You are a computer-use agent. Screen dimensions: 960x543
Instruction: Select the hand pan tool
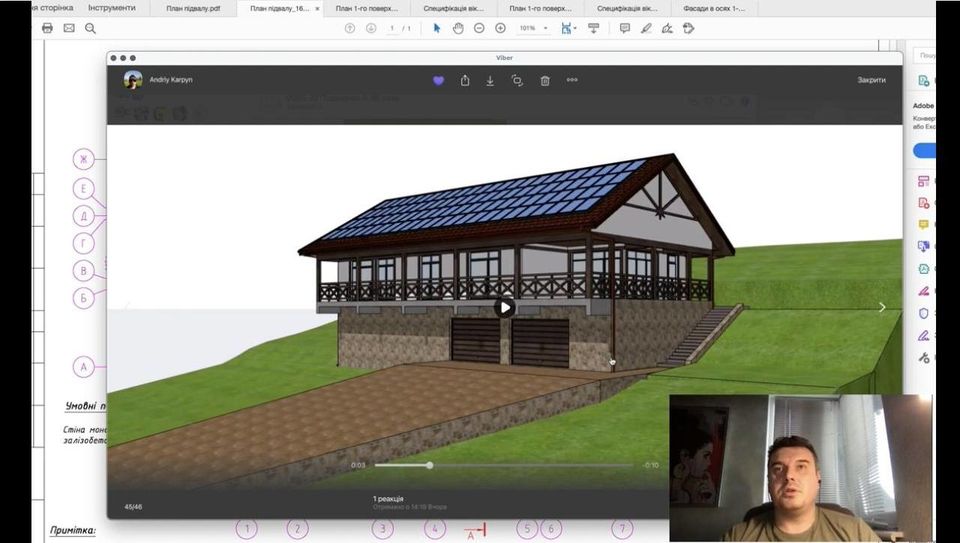[458, 28]
